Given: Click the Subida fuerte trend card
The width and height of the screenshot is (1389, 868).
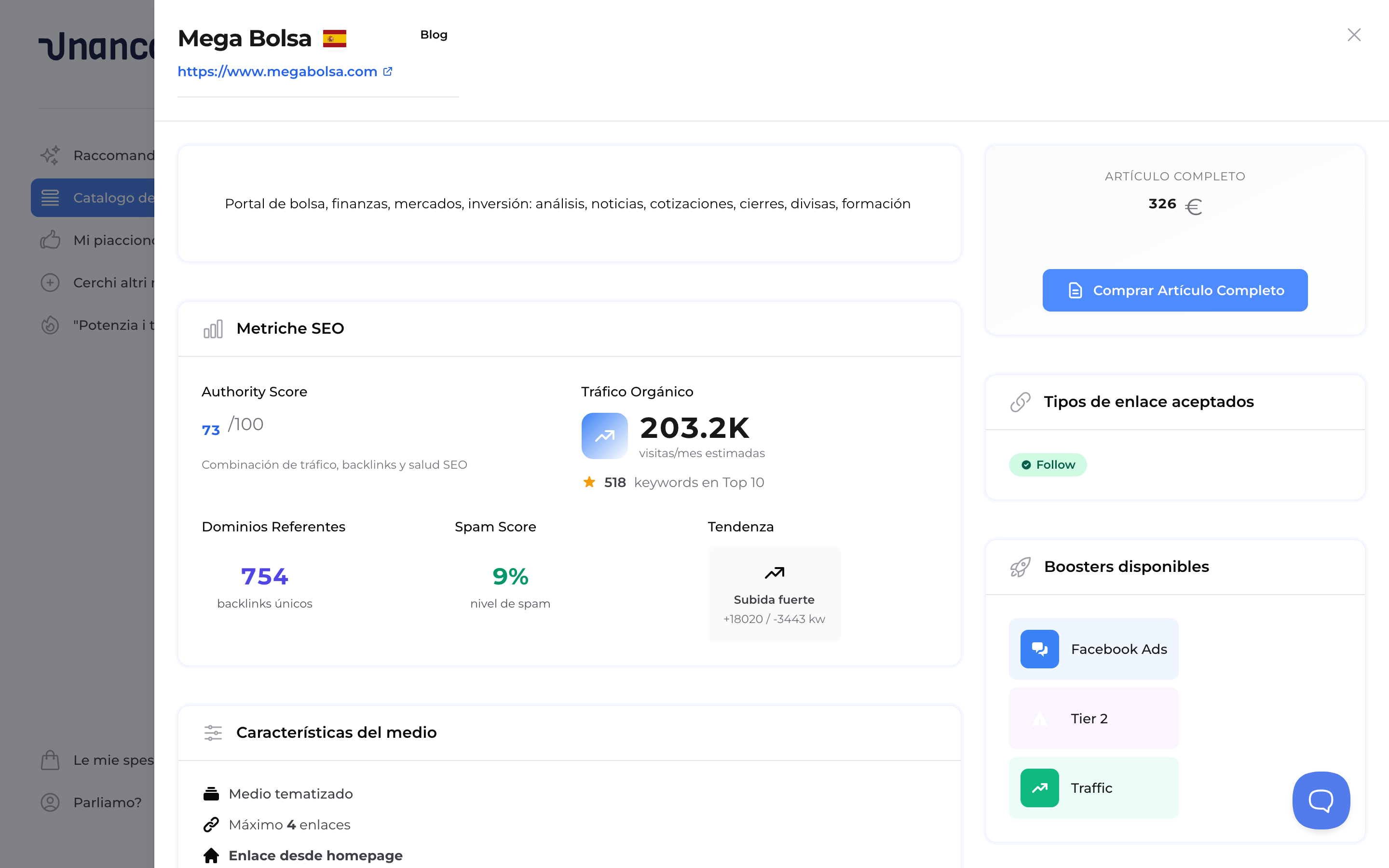Looking at the screenshot, I should click(x=774, y=594).
